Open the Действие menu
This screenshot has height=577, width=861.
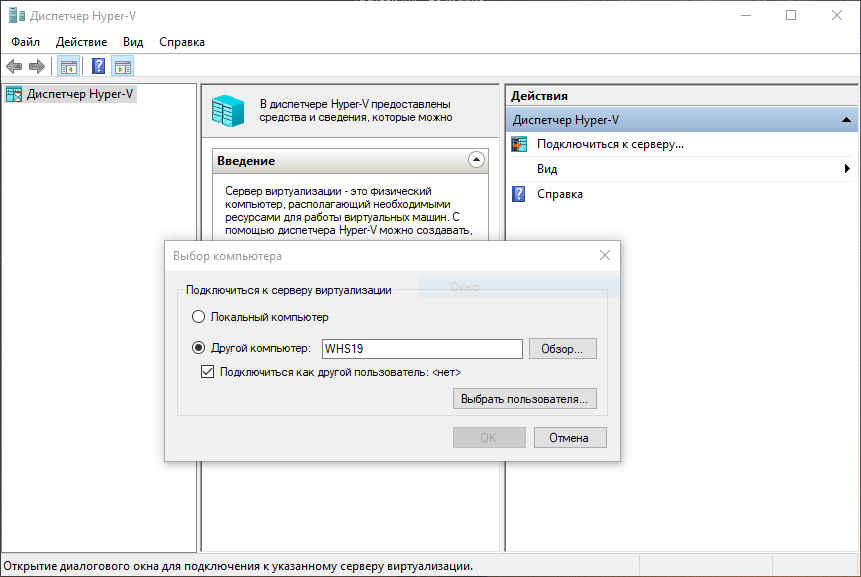coord(81,42)
